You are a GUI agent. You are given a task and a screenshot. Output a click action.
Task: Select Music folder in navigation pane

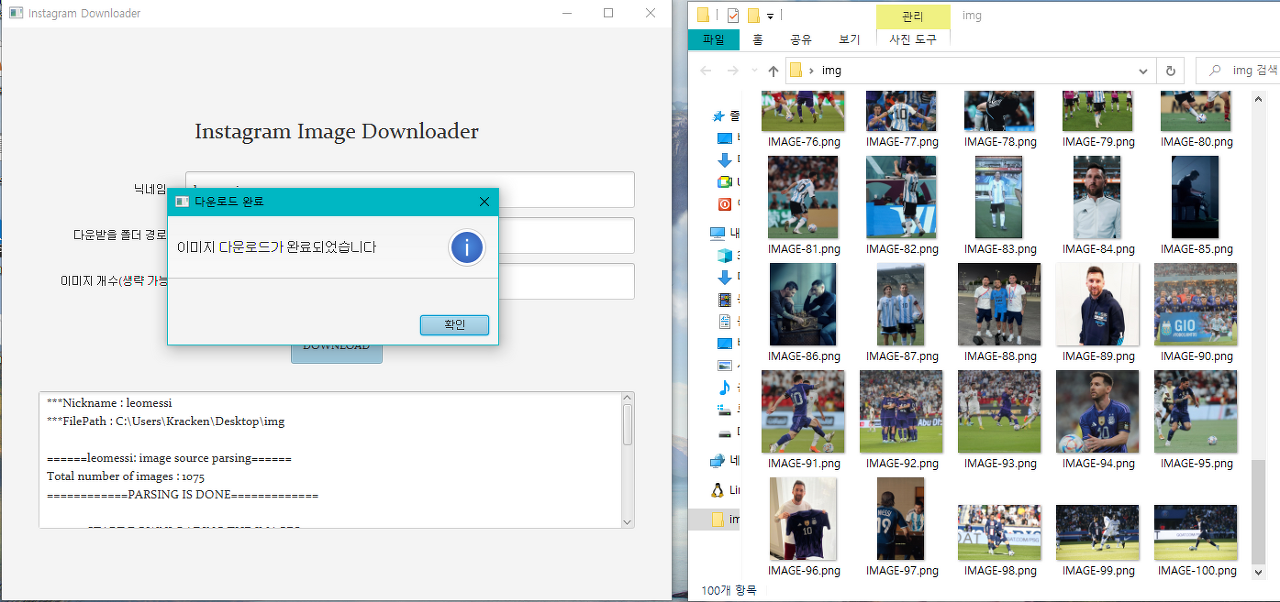coord(725,387)
